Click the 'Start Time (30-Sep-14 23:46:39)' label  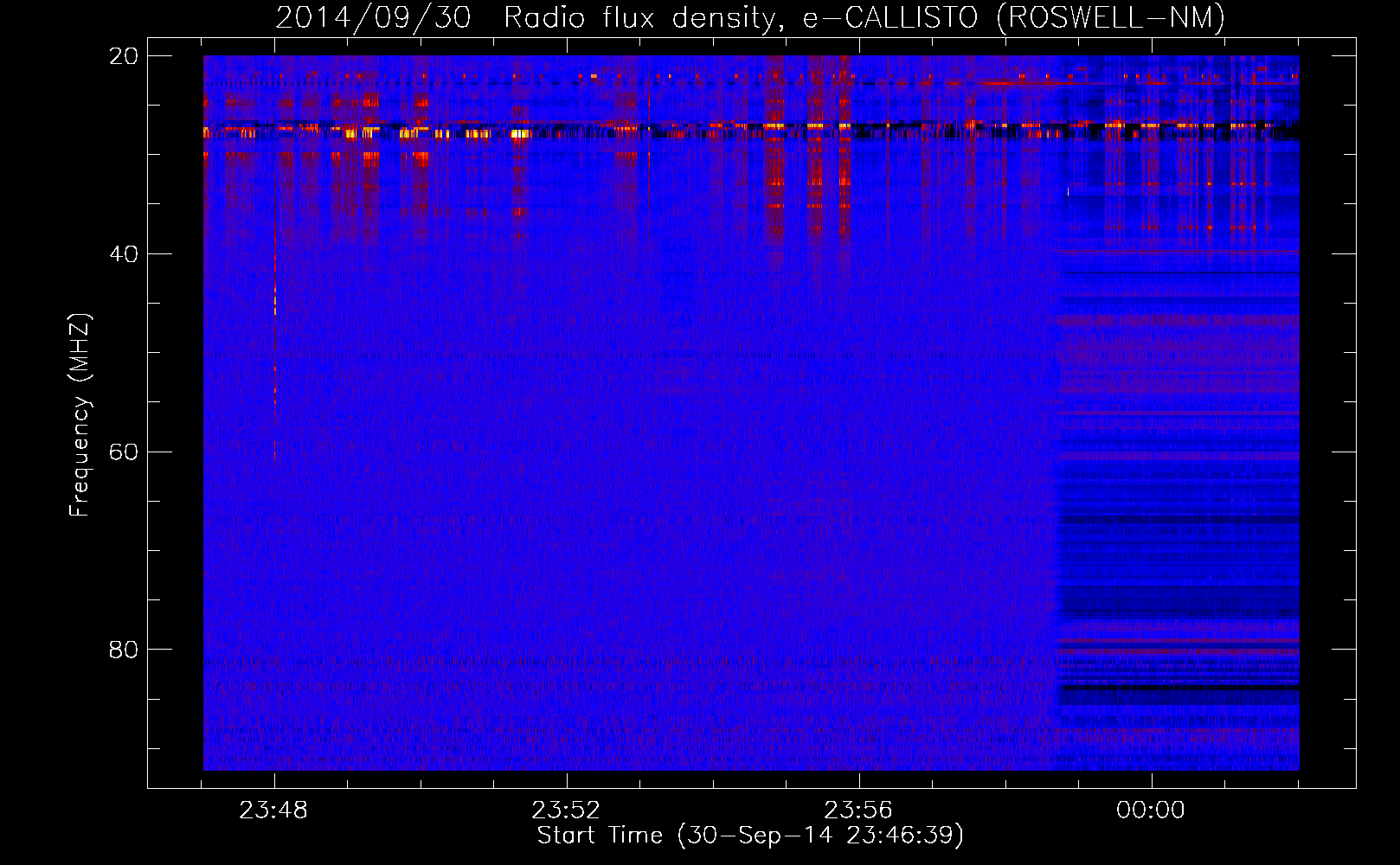pos(750,836)
